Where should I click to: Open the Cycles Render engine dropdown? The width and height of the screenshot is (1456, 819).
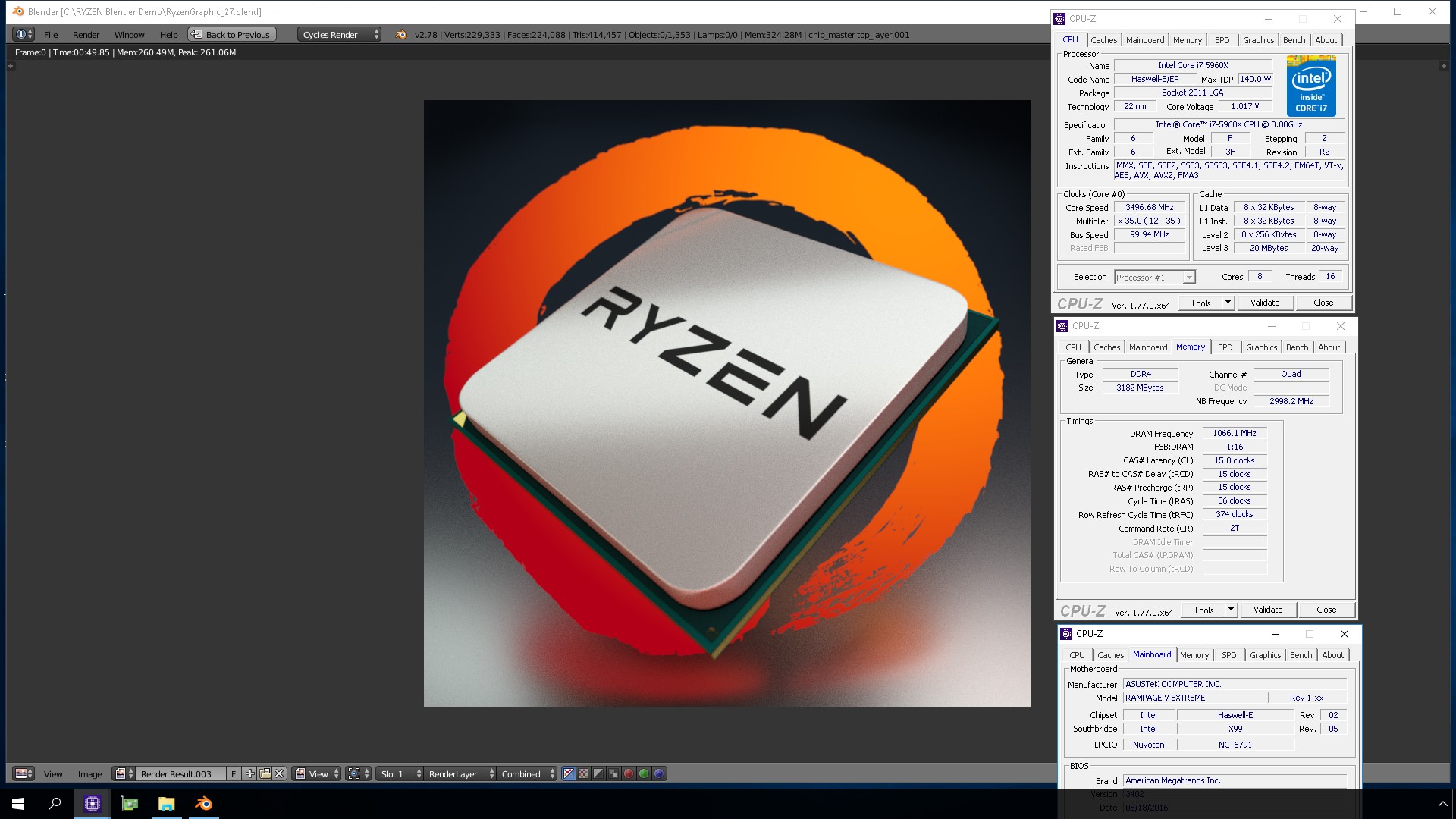coord(339,35)
